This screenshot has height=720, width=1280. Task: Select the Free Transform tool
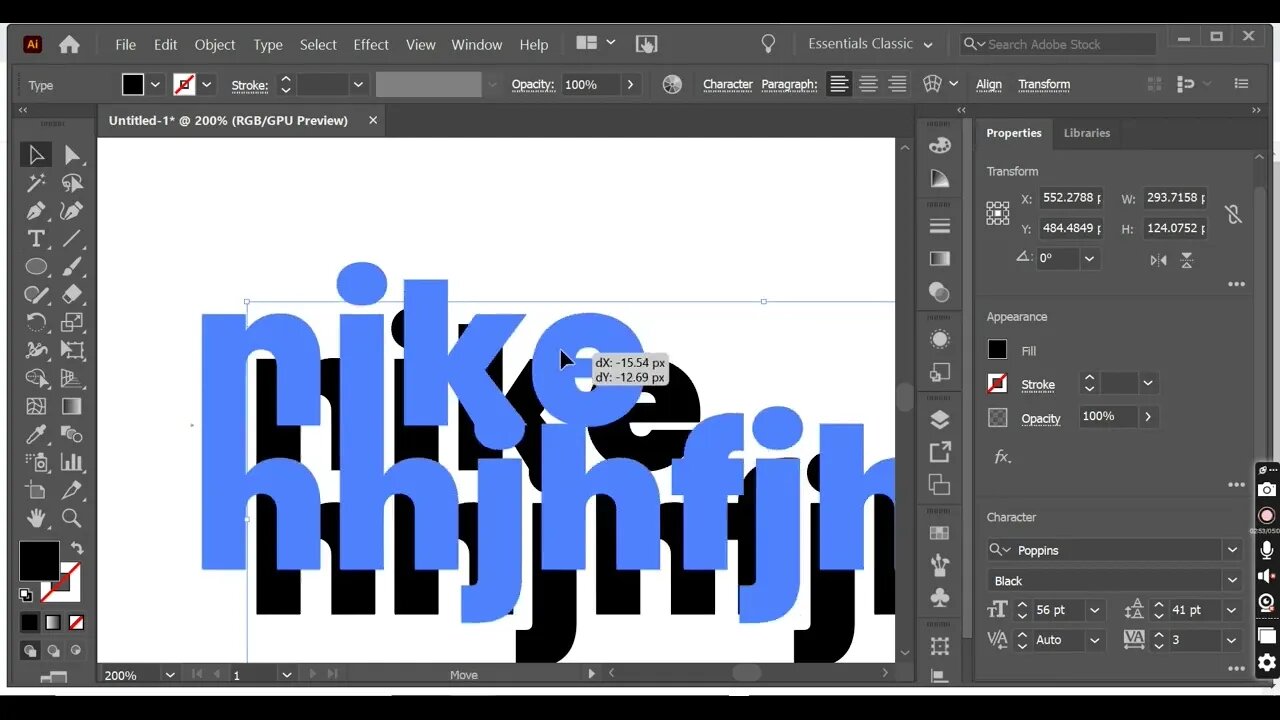pos(72,350)
